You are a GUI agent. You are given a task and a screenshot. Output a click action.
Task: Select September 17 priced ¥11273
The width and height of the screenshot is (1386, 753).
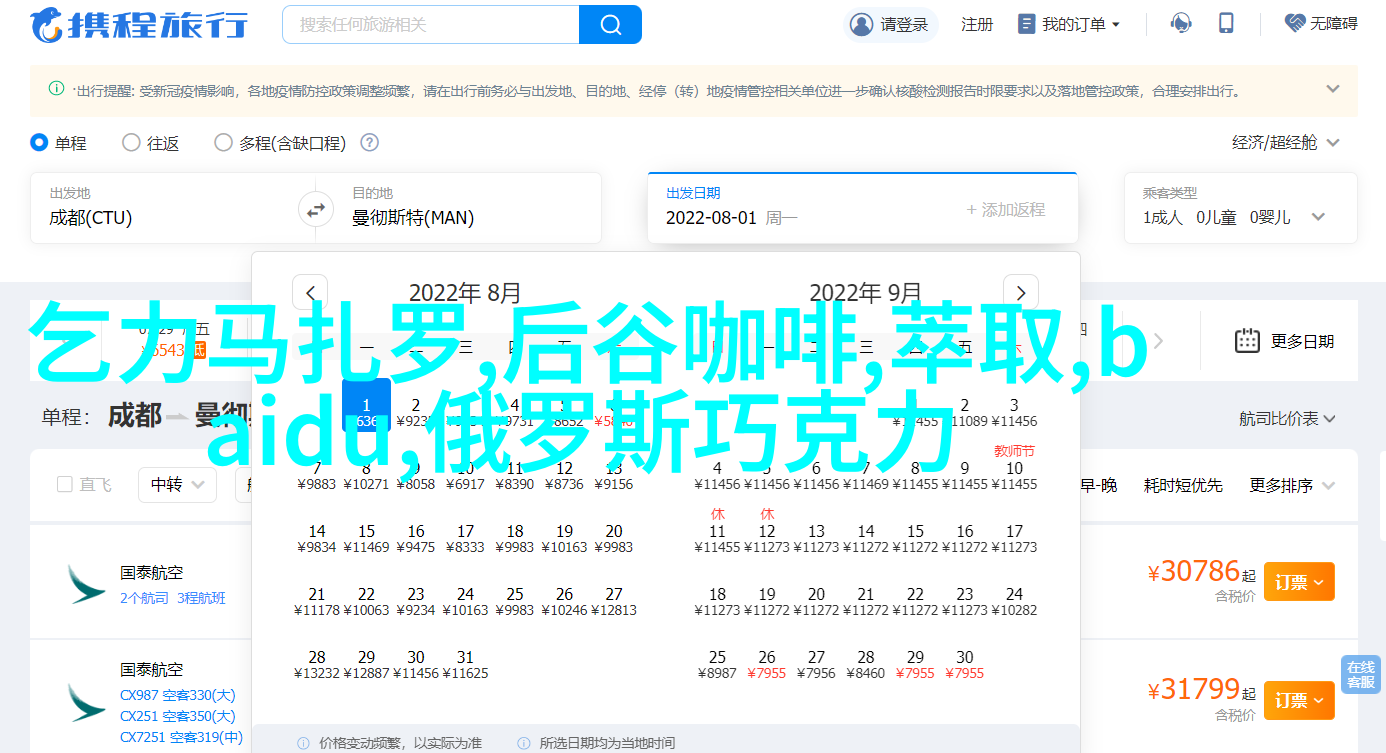click(1014, 538)
